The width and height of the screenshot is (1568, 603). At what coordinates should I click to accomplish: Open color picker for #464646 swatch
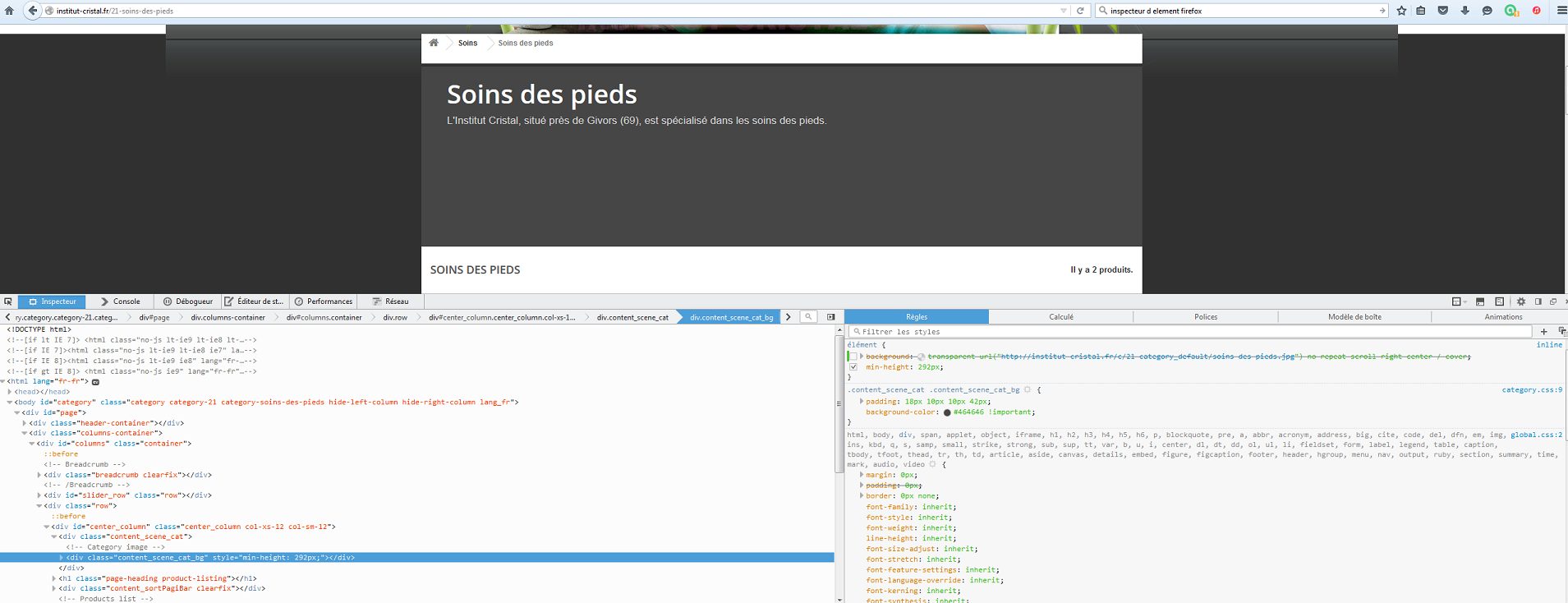947,412
